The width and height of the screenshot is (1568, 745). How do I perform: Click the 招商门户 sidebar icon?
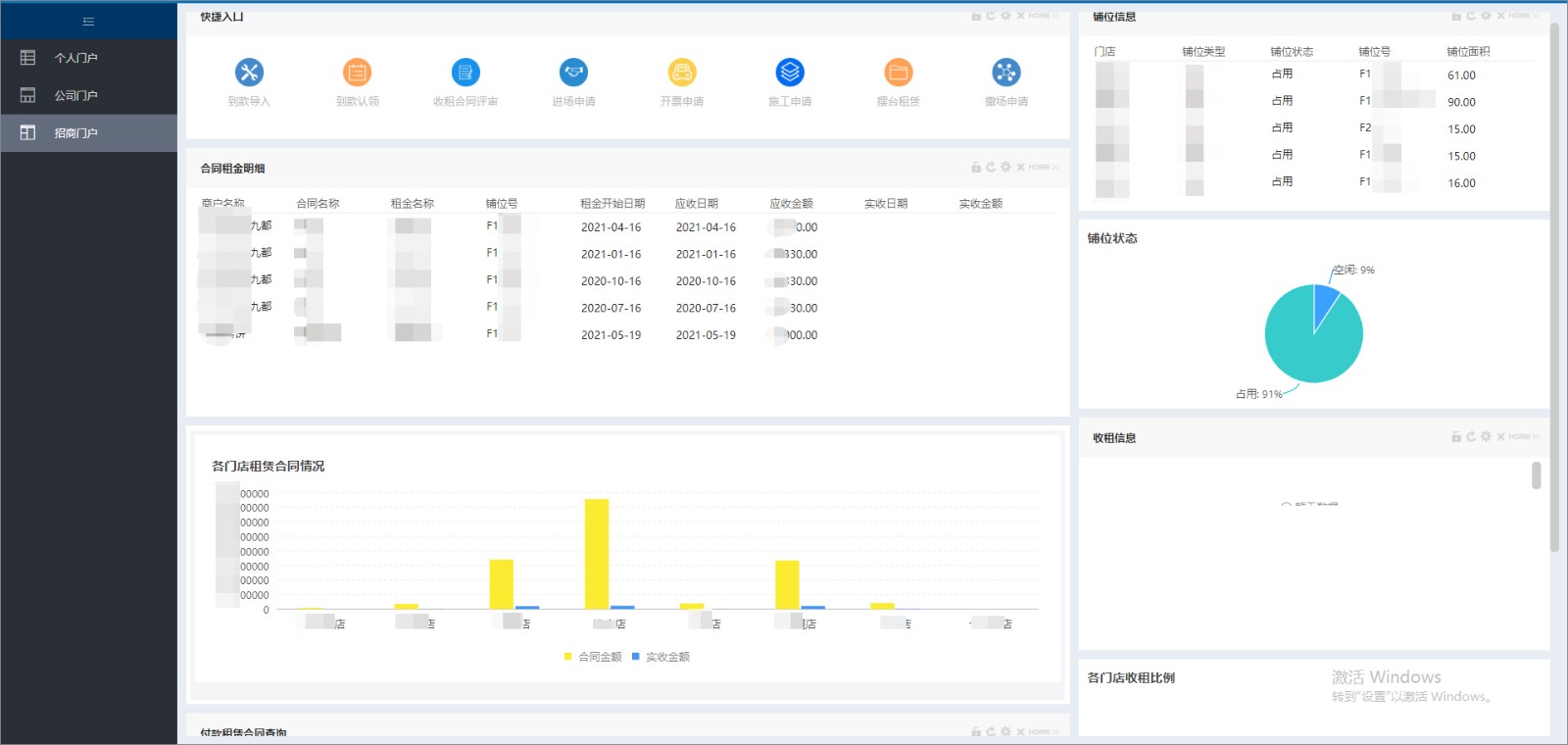(27, 132)
